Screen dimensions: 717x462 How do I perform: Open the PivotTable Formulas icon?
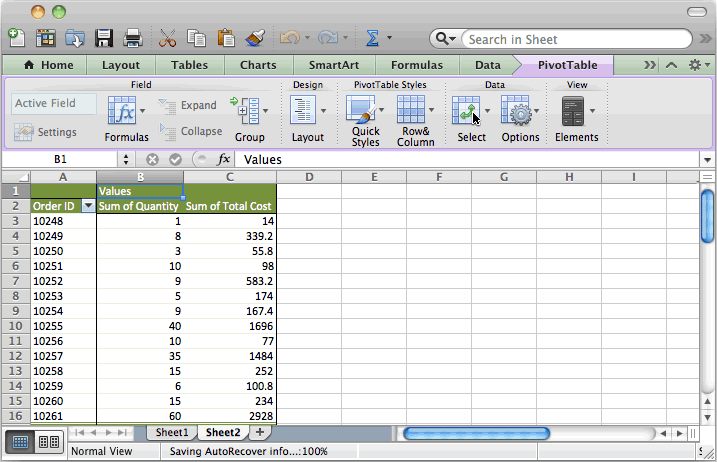[121, 110]
